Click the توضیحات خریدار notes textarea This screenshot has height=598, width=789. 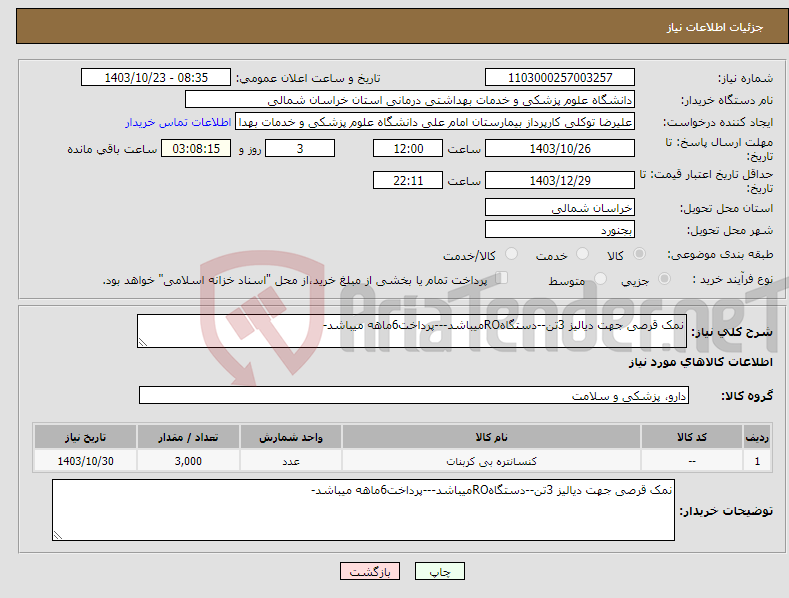tap(363, 510)
